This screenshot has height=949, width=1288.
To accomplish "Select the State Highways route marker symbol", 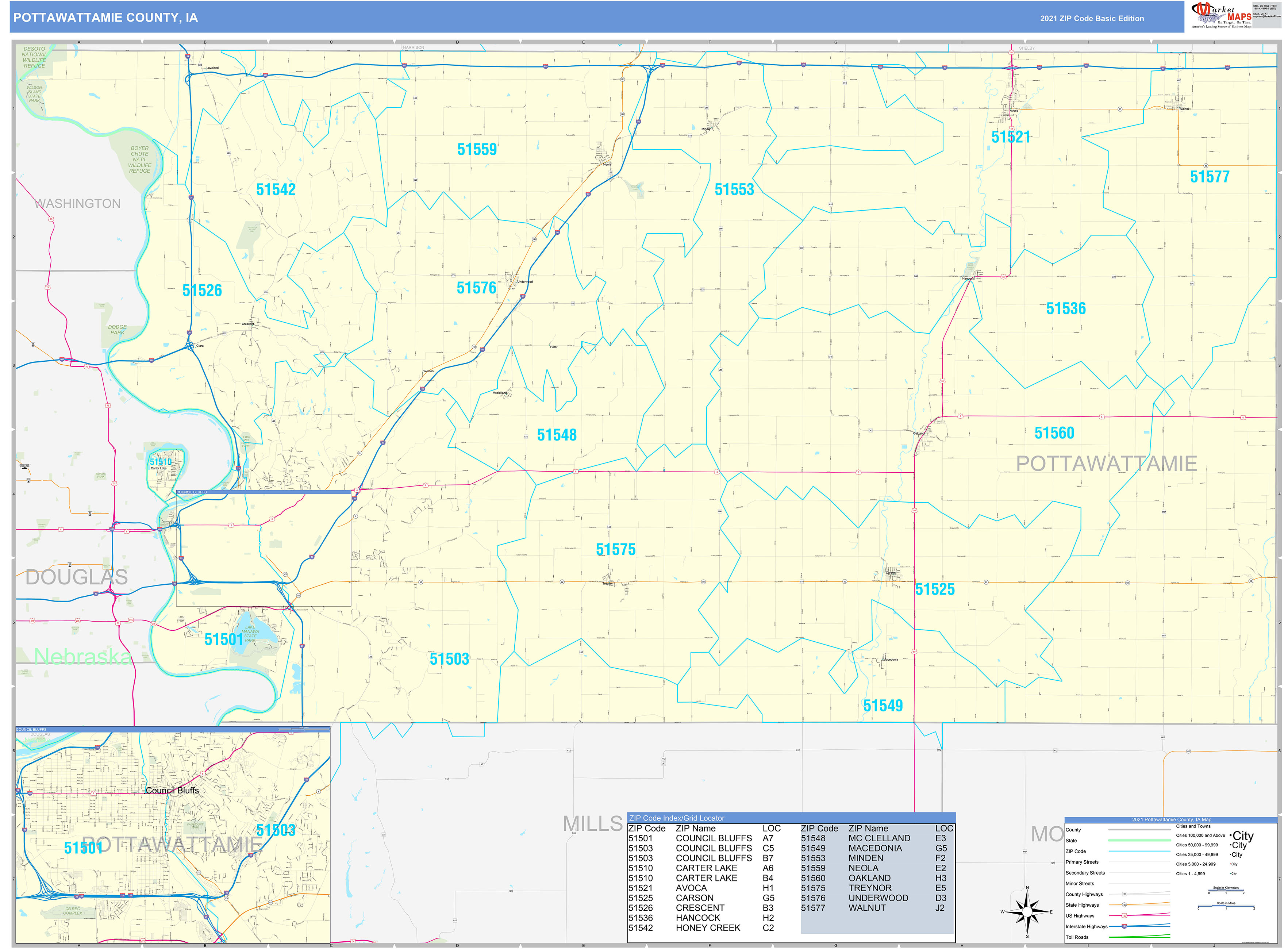I will pyautogui.click(x=1124, y=905).
